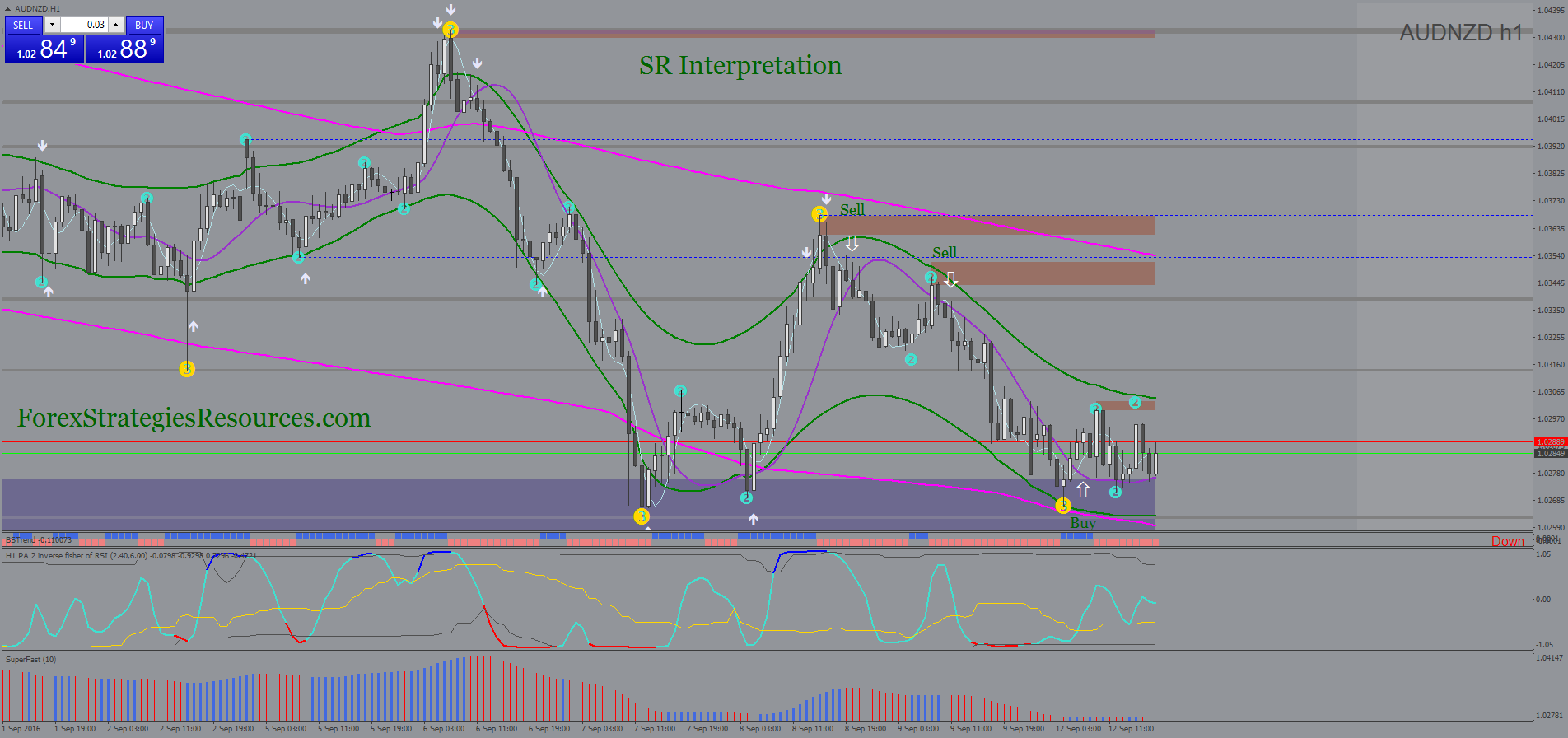
Task: Click the 1.03540 price axis label
Action: click(x=1552, y=255)
